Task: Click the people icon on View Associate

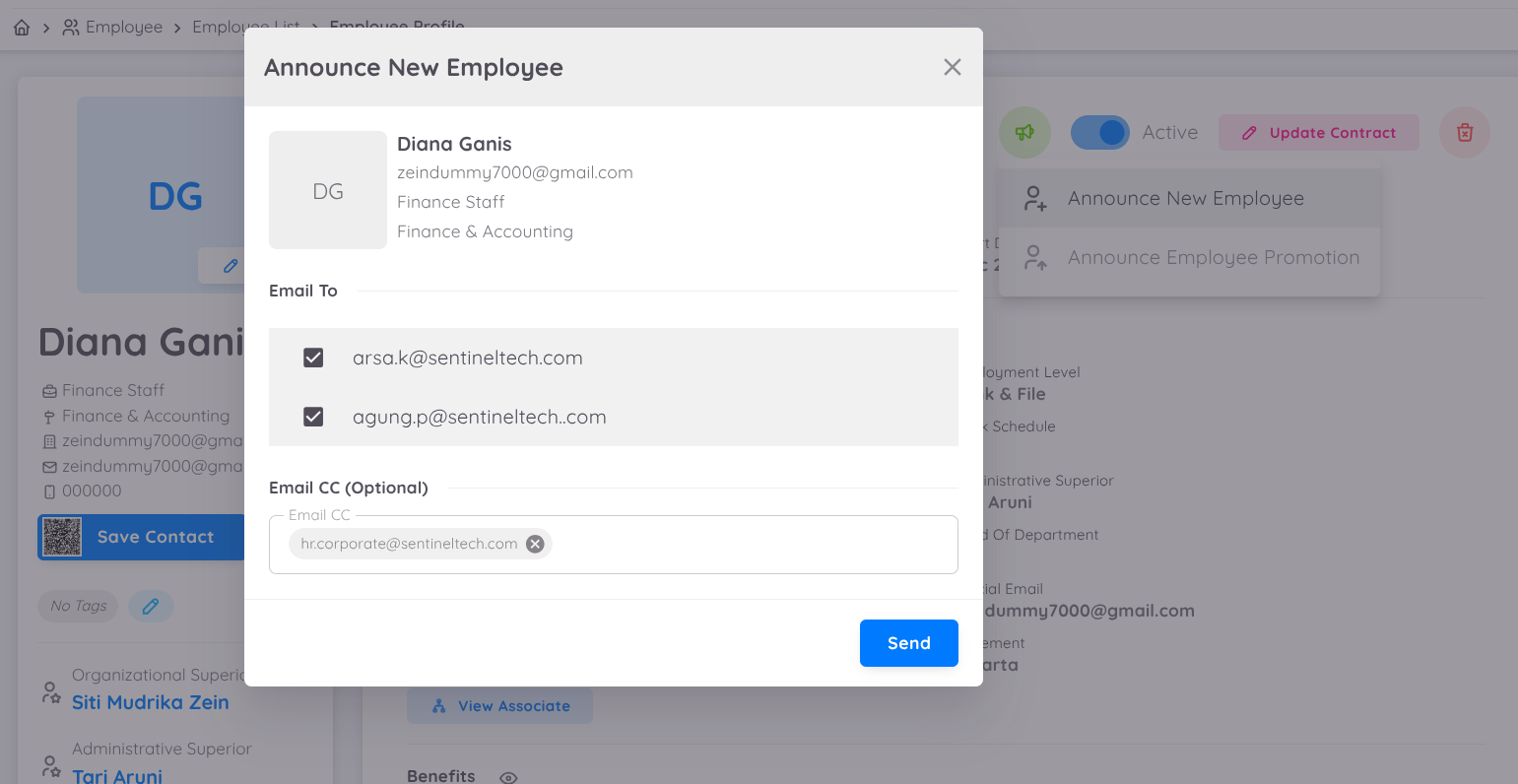Action: coord(437,705)
